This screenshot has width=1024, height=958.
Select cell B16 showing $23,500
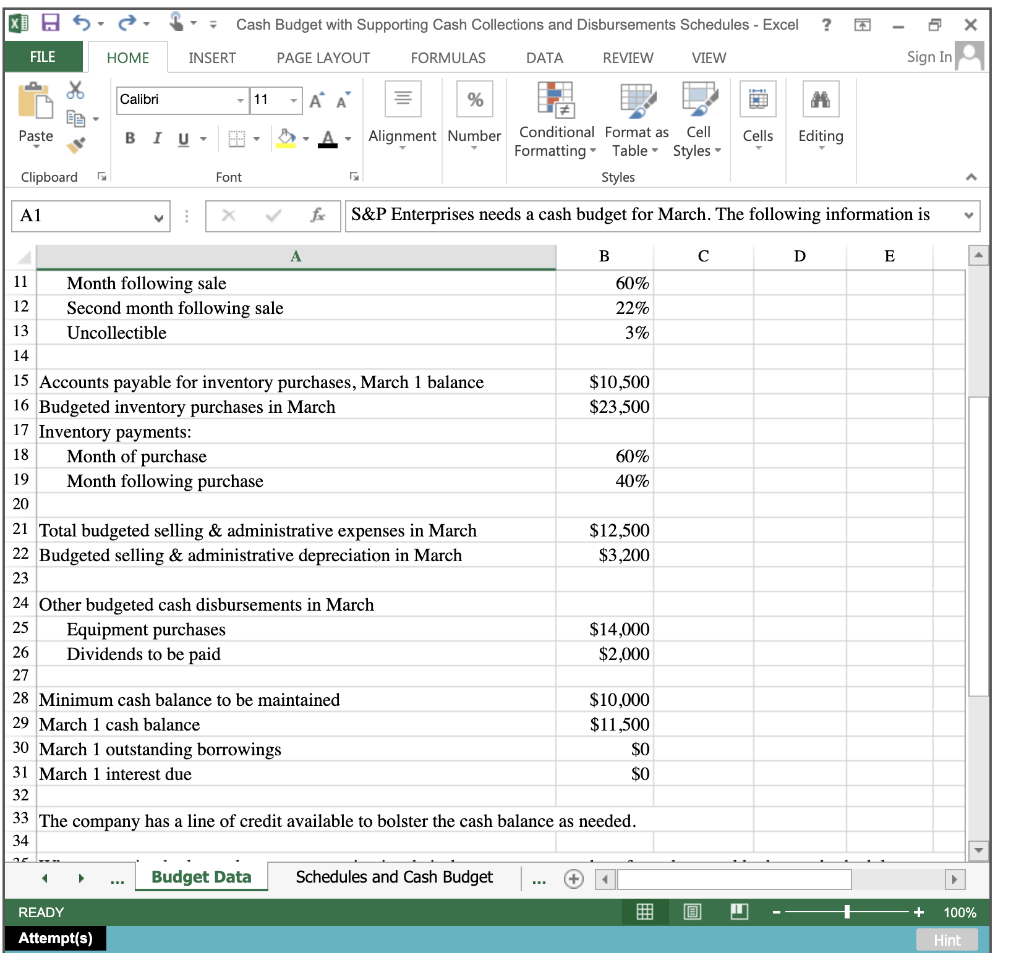tap(603, 406)
